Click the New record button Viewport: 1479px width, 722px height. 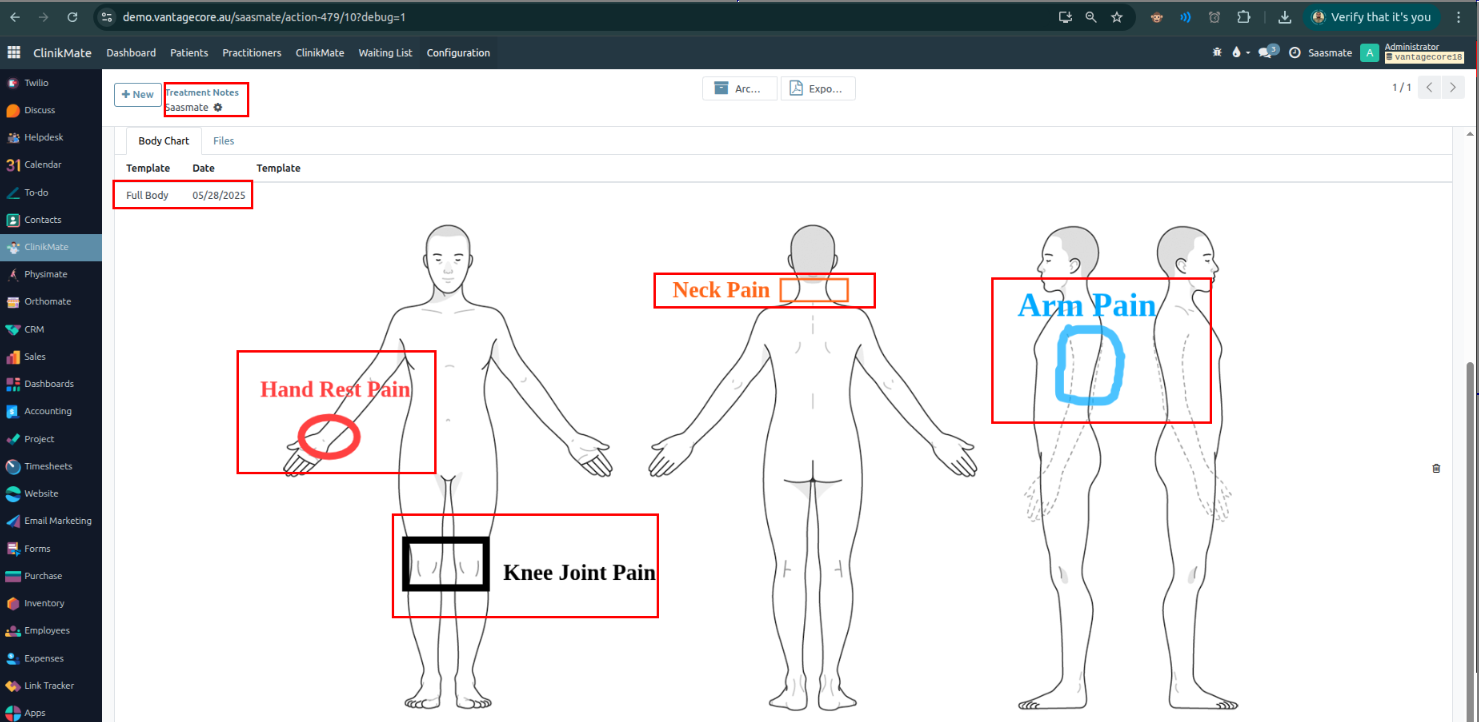coord(137,95)
